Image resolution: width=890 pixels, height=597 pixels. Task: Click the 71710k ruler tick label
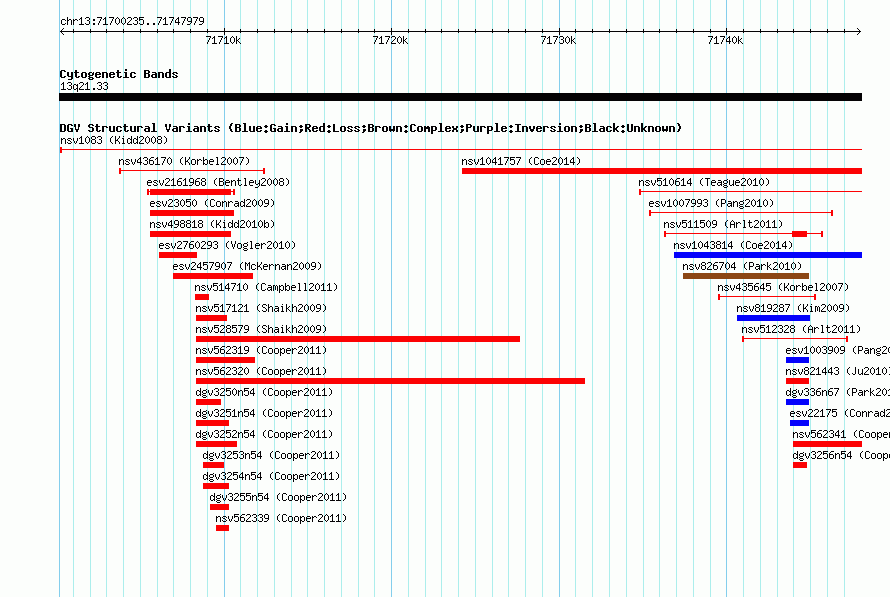(x=223, y=40)
